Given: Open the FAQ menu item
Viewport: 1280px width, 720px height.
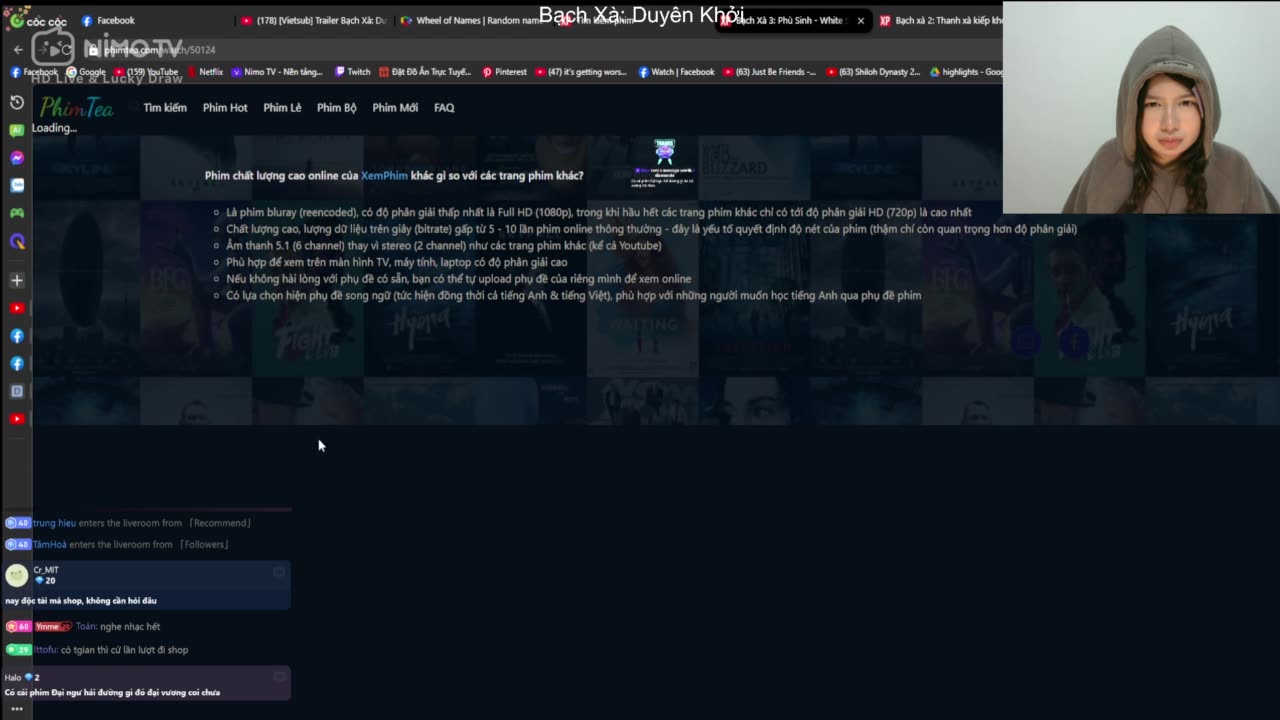Looking at the screenshot, I should point(444,107).
